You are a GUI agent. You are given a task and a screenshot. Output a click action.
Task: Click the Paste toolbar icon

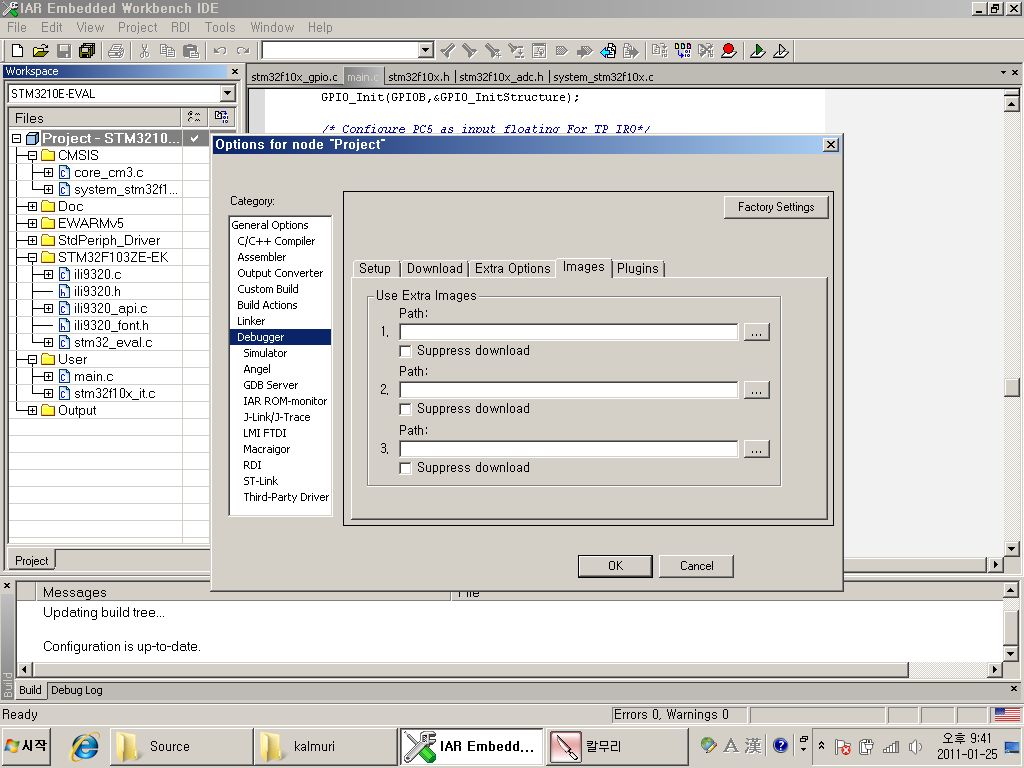coord(191,51)
